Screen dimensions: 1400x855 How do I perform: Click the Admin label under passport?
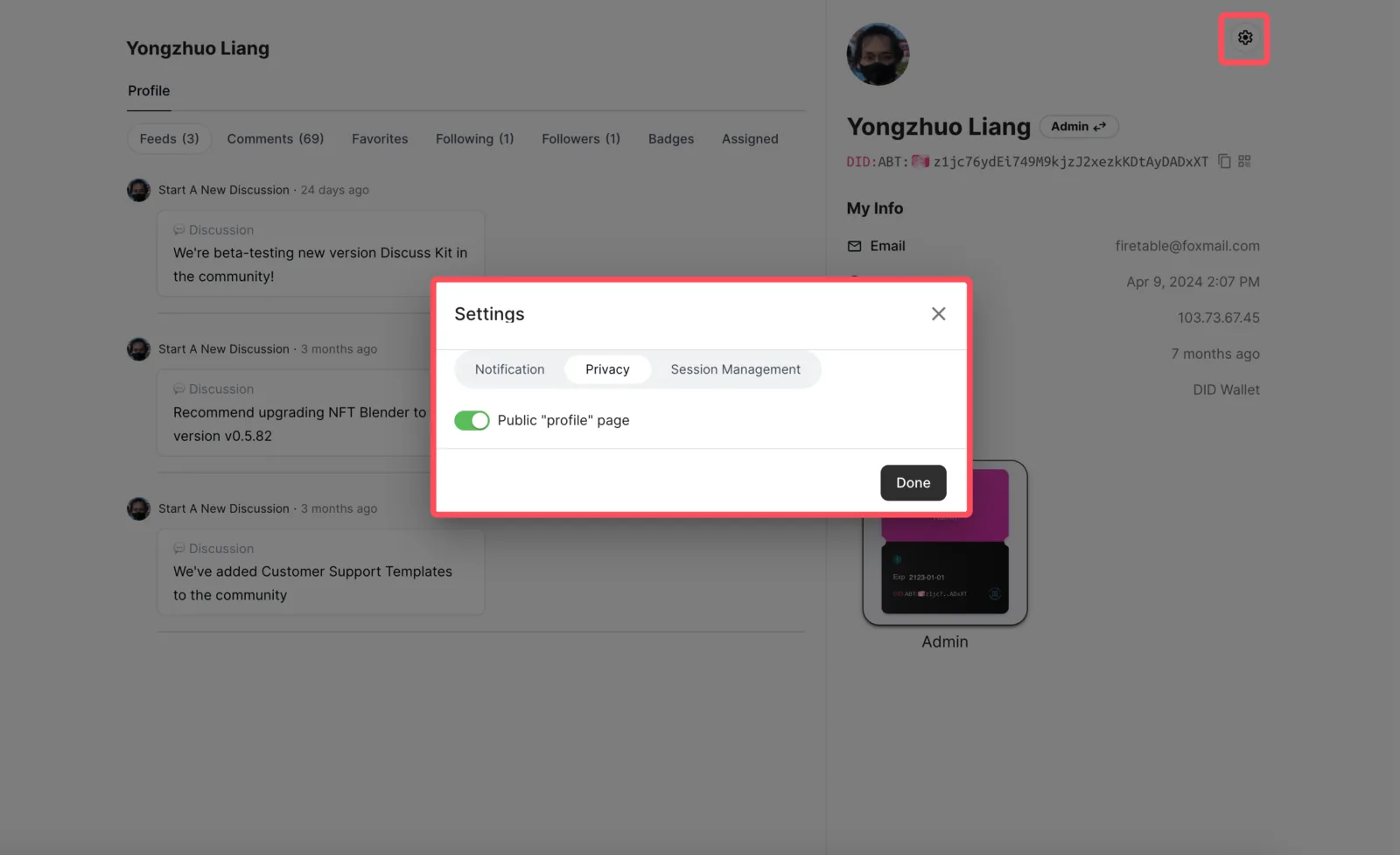944,641
